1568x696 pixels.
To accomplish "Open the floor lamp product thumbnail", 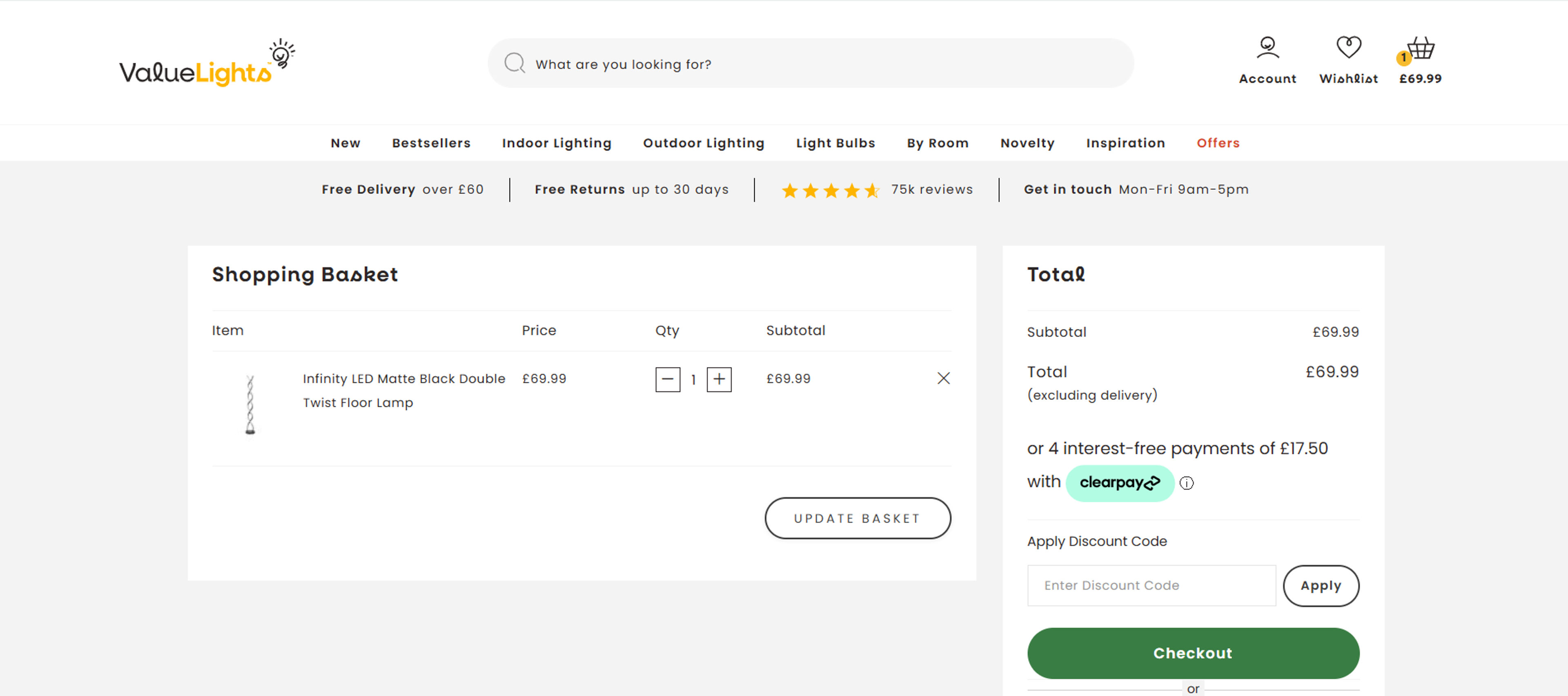I will coord(249,404).
